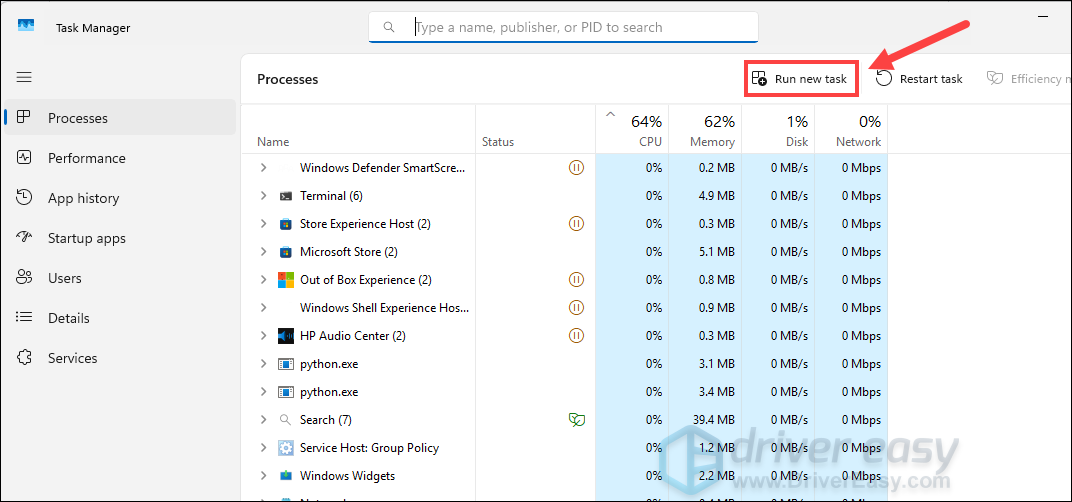Click suspended icon for Store Experience Host
Screen dimensions: 1072x502
(x=576, y=224)
